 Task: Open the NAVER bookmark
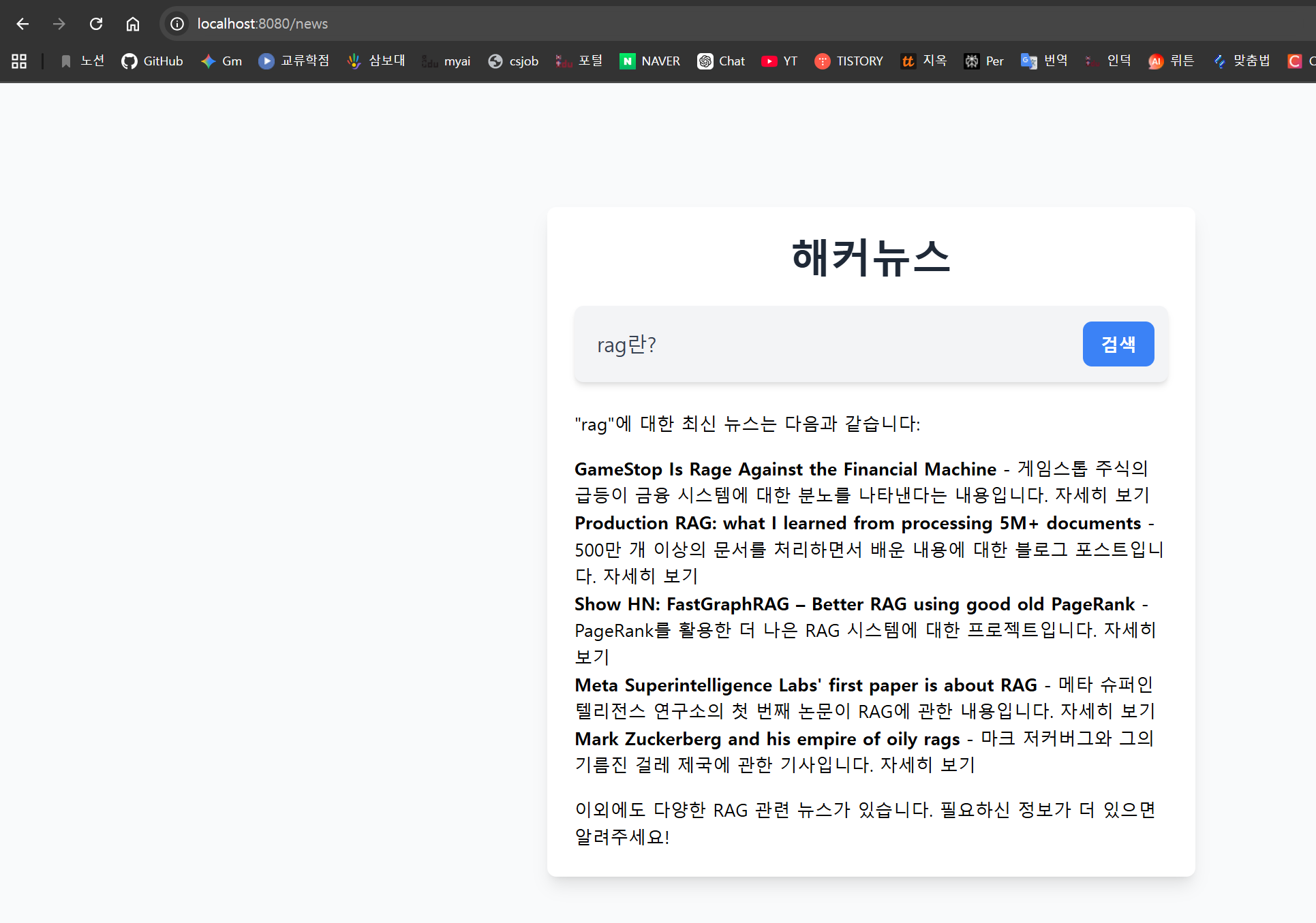pos(649,61)
